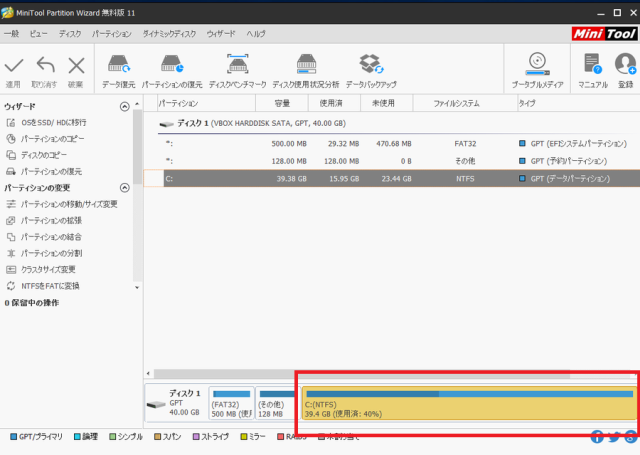Select パーティションの拡張

click(x=51, y=220)
